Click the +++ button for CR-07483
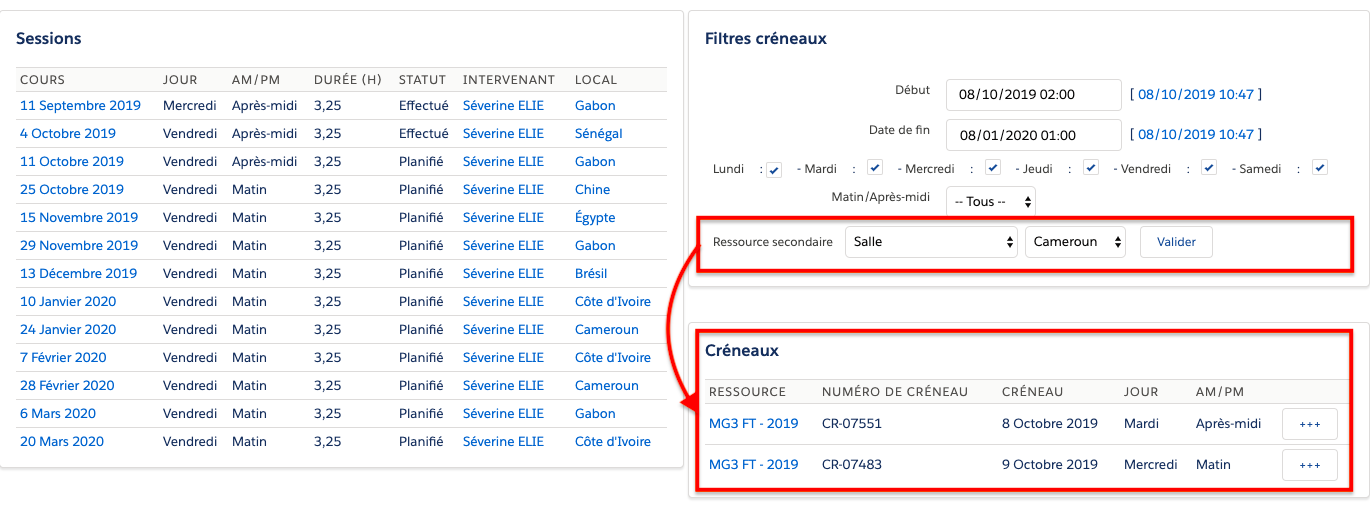Viewport: 1370px width, 507px height. (1309, 465)
